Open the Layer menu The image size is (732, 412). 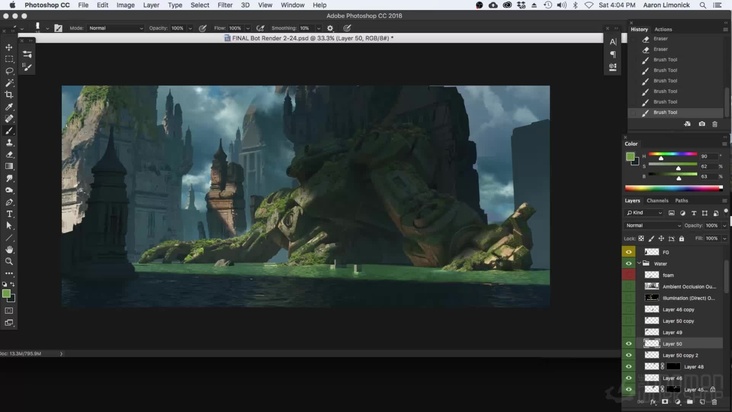click(x=151, y=5)
